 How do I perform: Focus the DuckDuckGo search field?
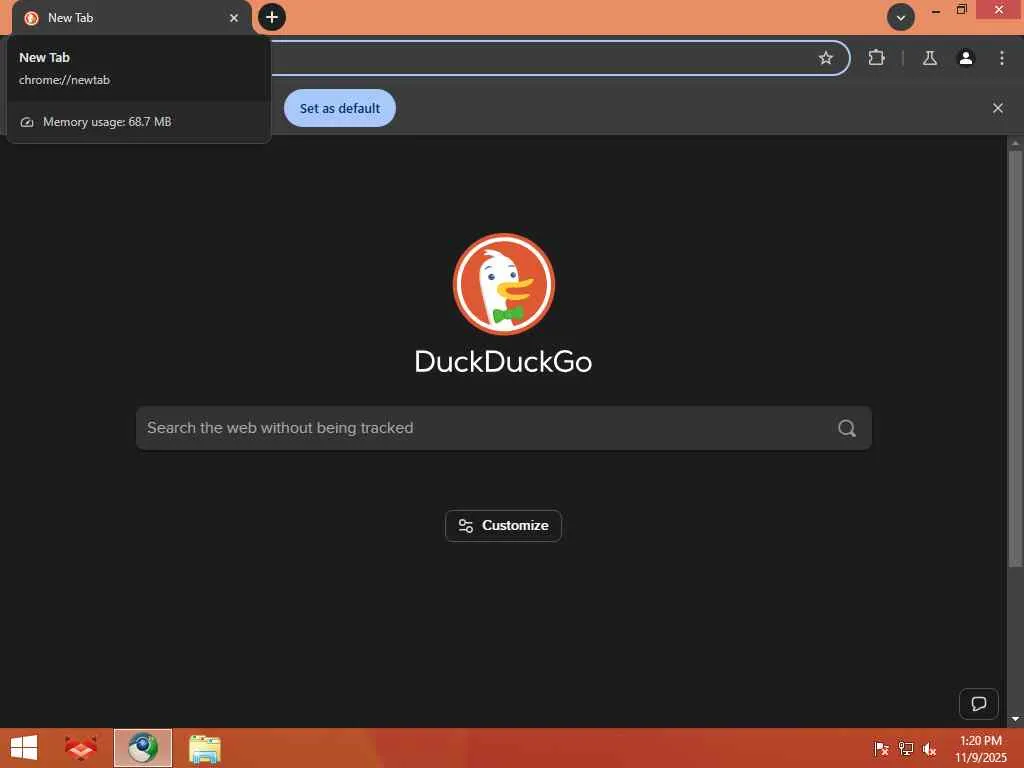point(504,428)
